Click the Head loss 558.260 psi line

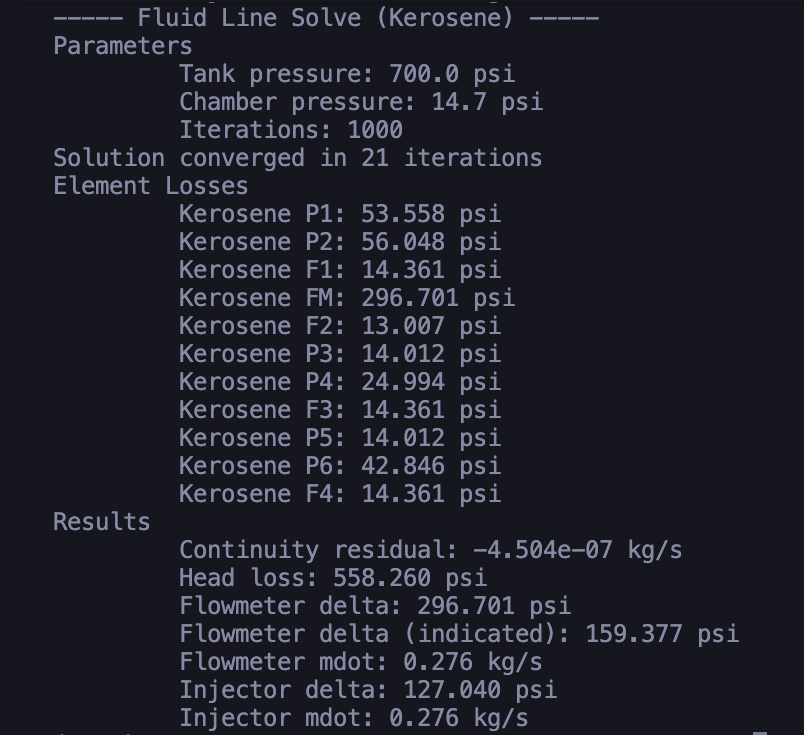(x=332, y=578)
